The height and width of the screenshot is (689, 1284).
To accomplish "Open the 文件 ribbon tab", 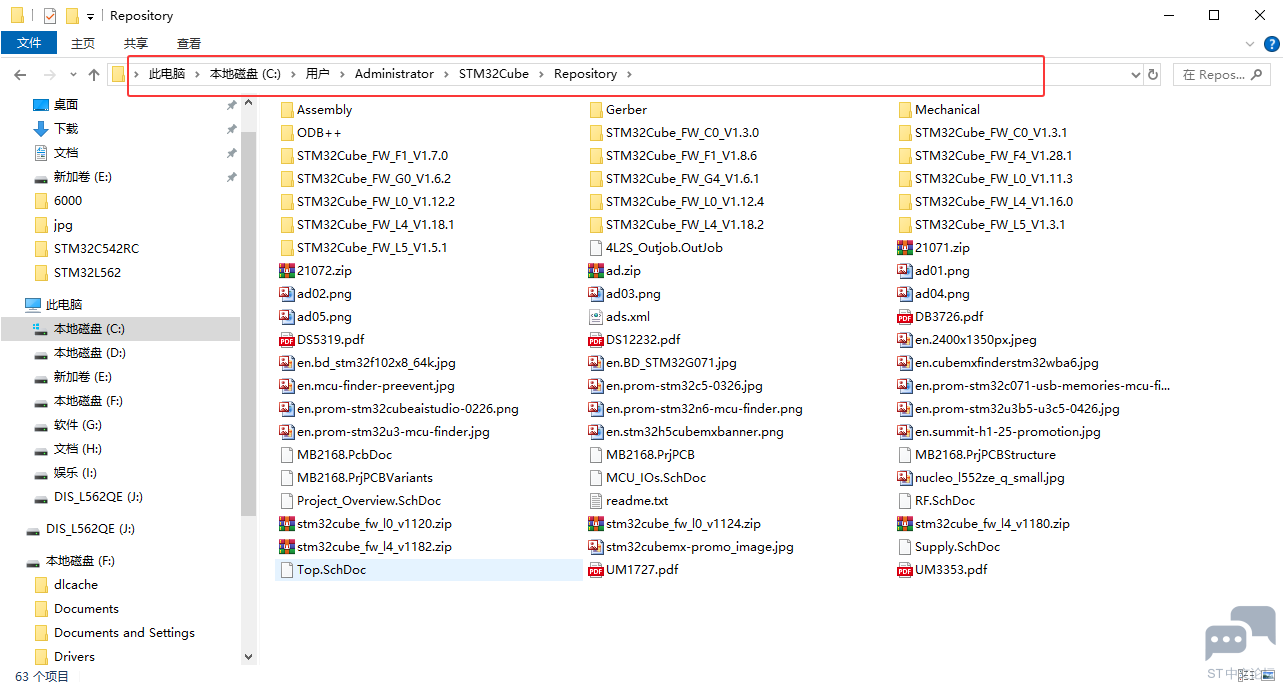I will (29, 43).
